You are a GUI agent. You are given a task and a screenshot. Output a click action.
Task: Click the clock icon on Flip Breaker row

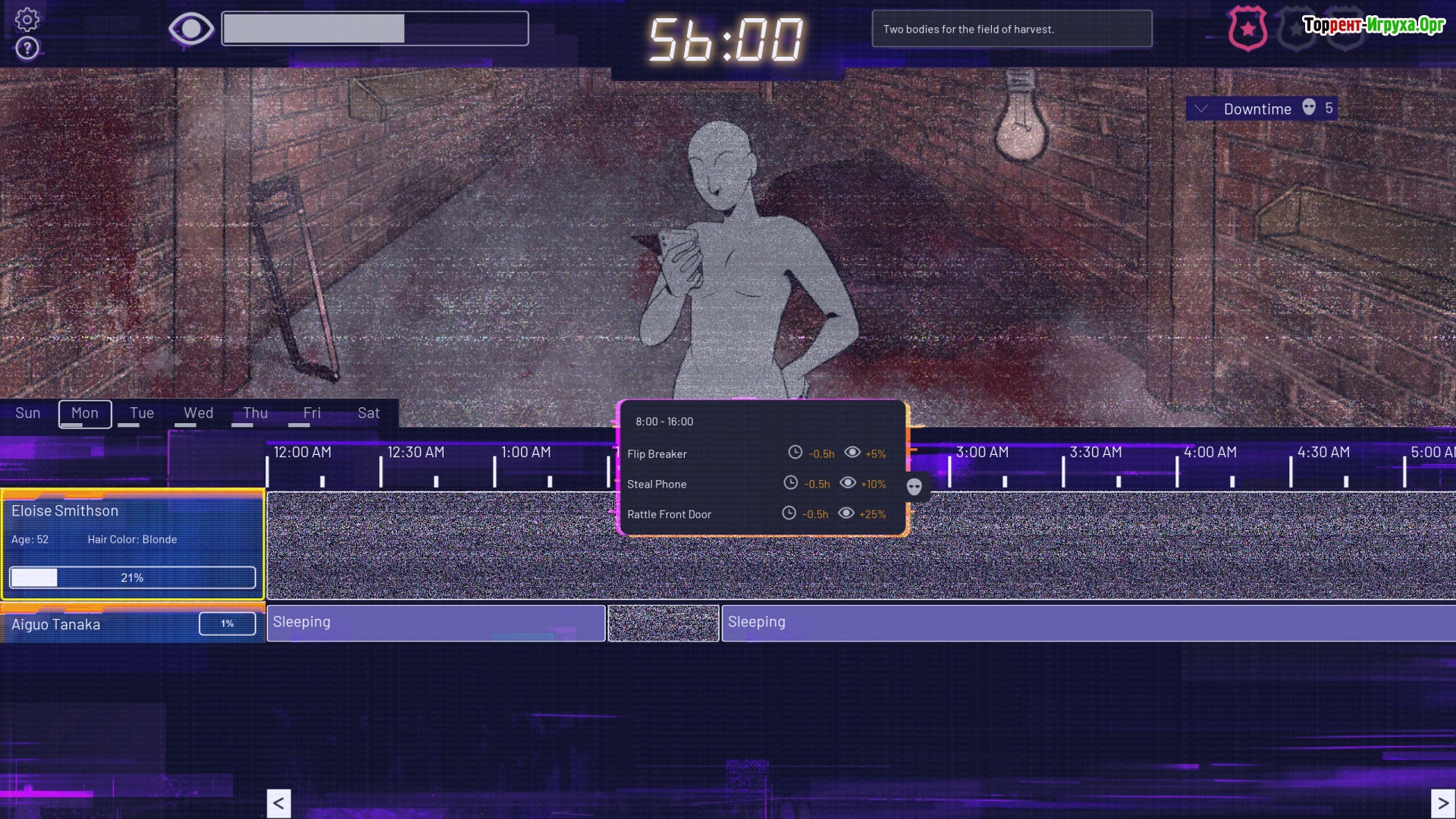coord(795,453)
